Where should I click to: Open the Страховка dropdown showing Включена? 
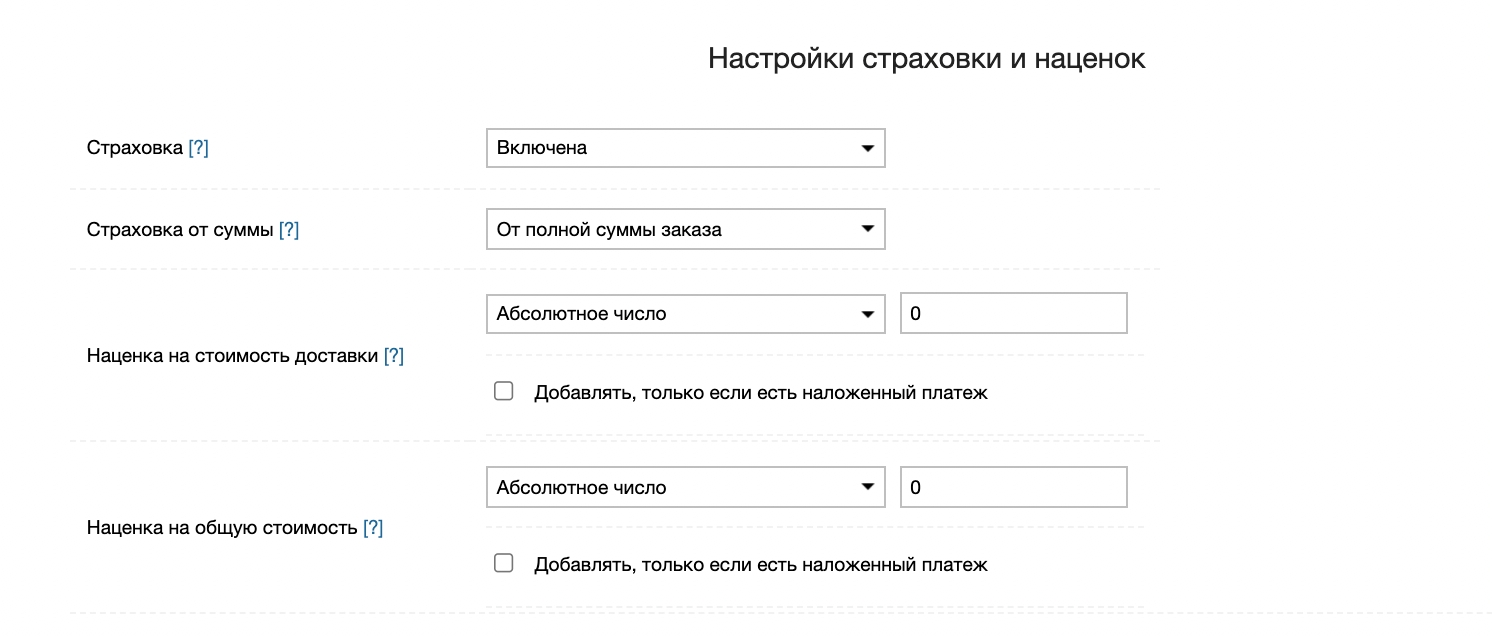(685, 148)
